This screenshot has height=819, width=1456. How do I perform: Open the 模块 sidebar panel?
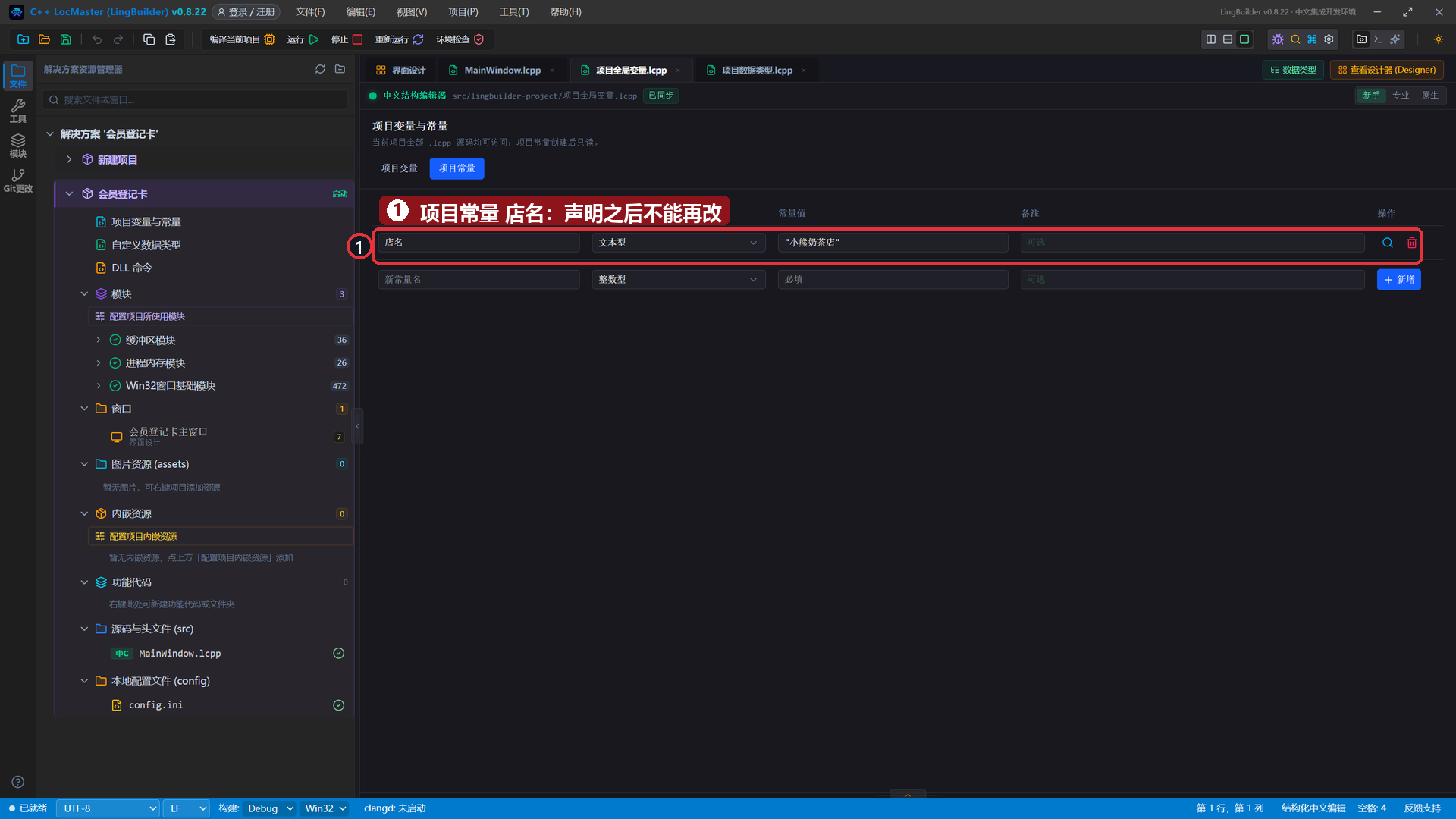click(18, 146)
